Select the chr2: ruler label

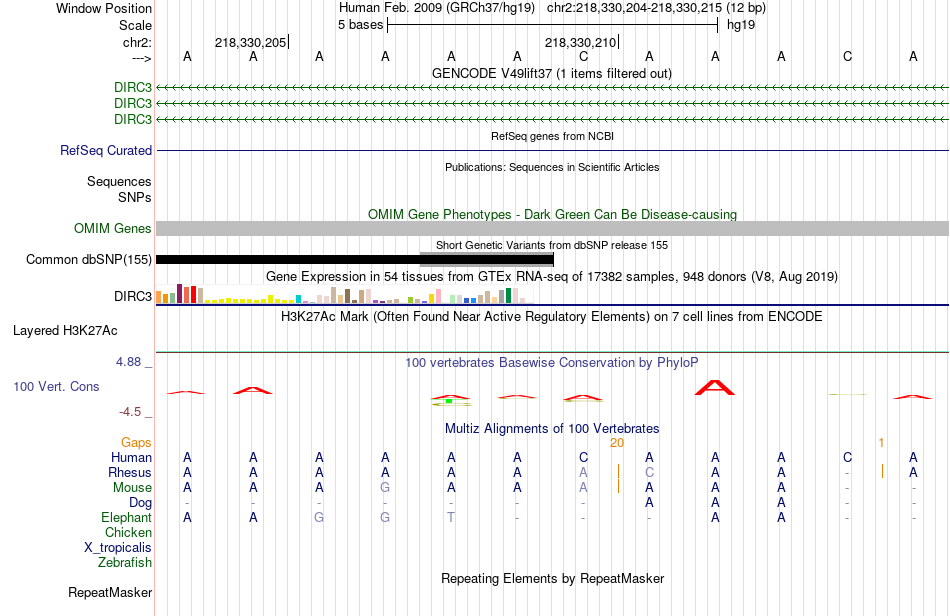coord(137,42)
